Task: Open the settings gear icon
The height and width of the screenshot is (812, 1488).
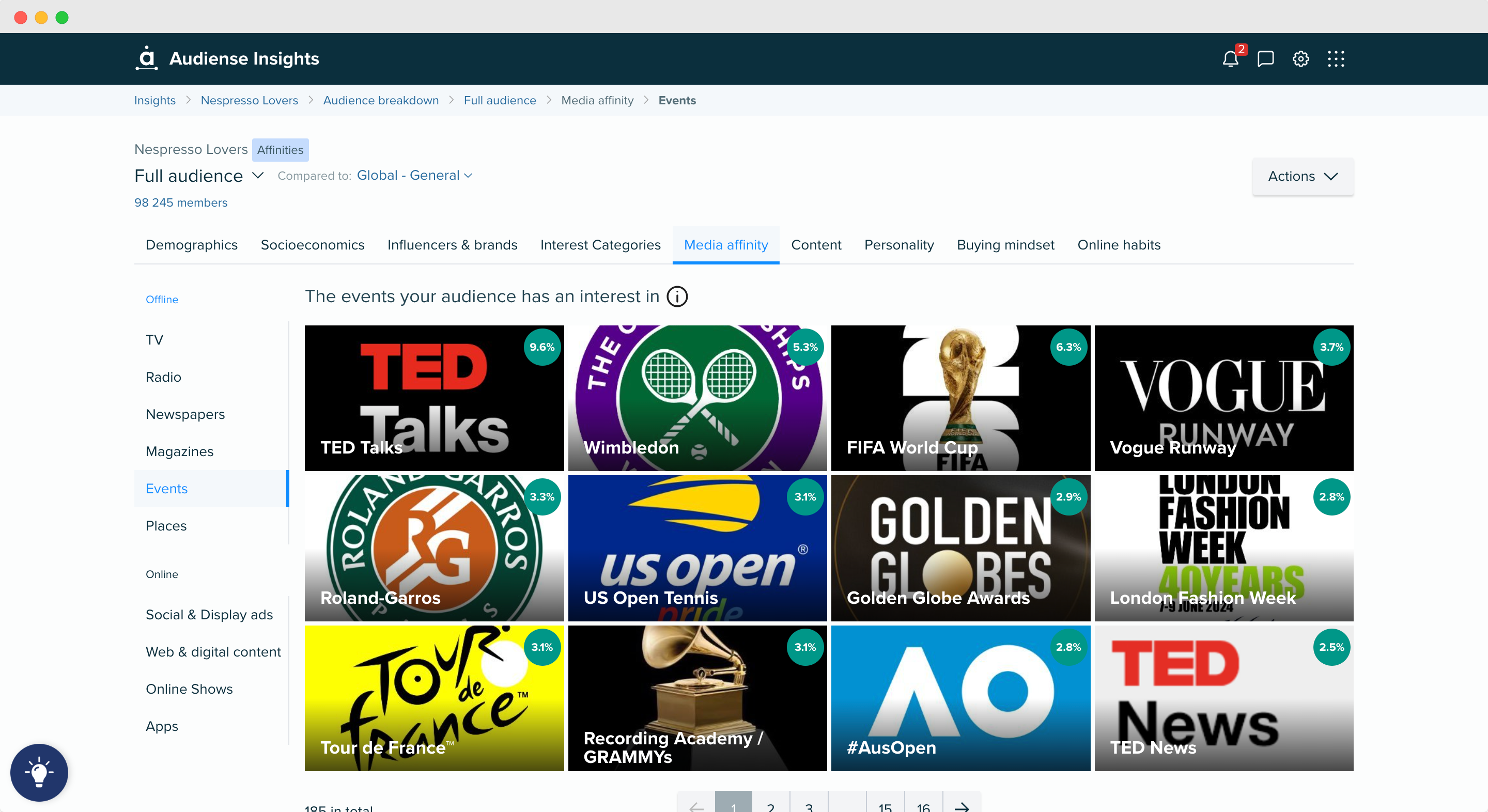Action: pos(1300,59)
